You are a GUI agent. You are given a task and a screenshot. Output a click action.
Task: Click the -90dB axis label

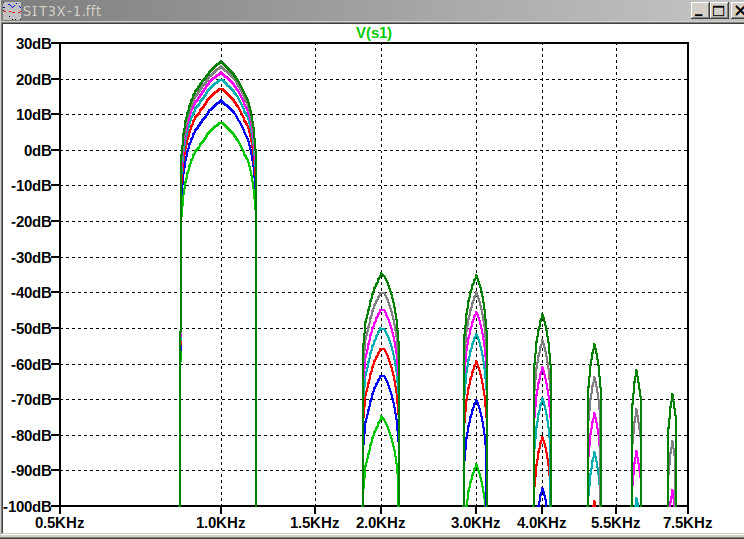31,471
